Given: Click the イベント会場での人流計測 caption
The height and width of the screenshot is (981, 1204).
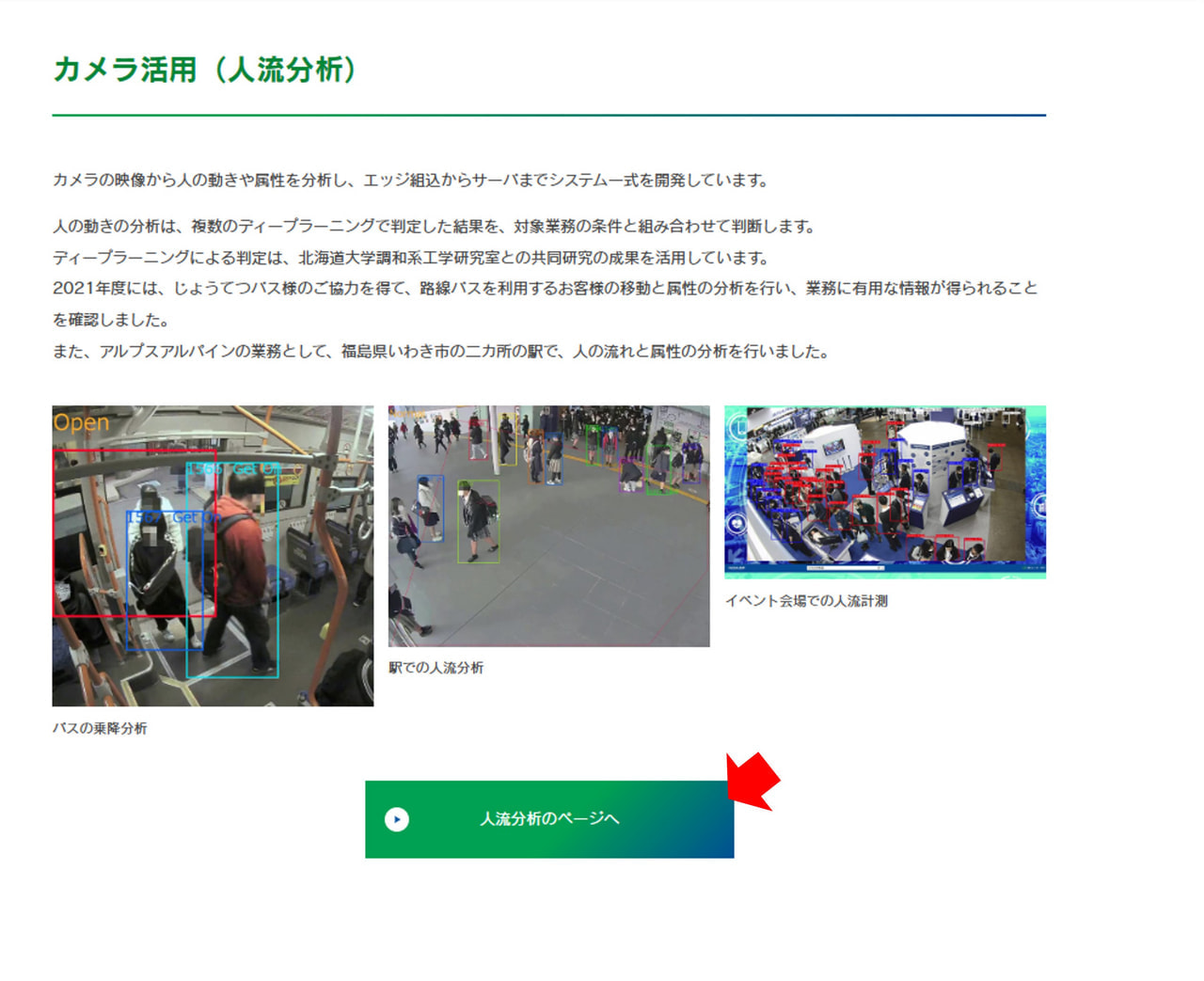Looking at the screenshot, I should click(806, 601).
